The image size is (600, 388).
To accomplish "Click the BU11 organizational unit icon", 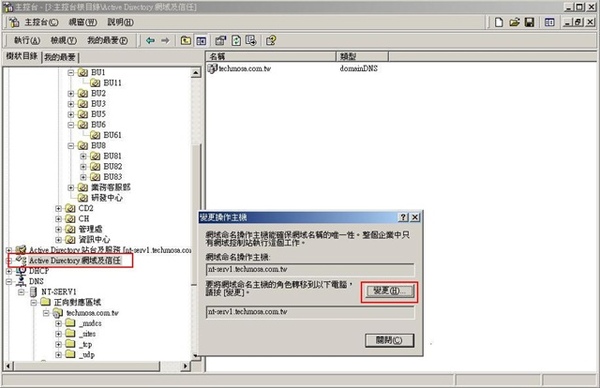I will coord(95,83).
